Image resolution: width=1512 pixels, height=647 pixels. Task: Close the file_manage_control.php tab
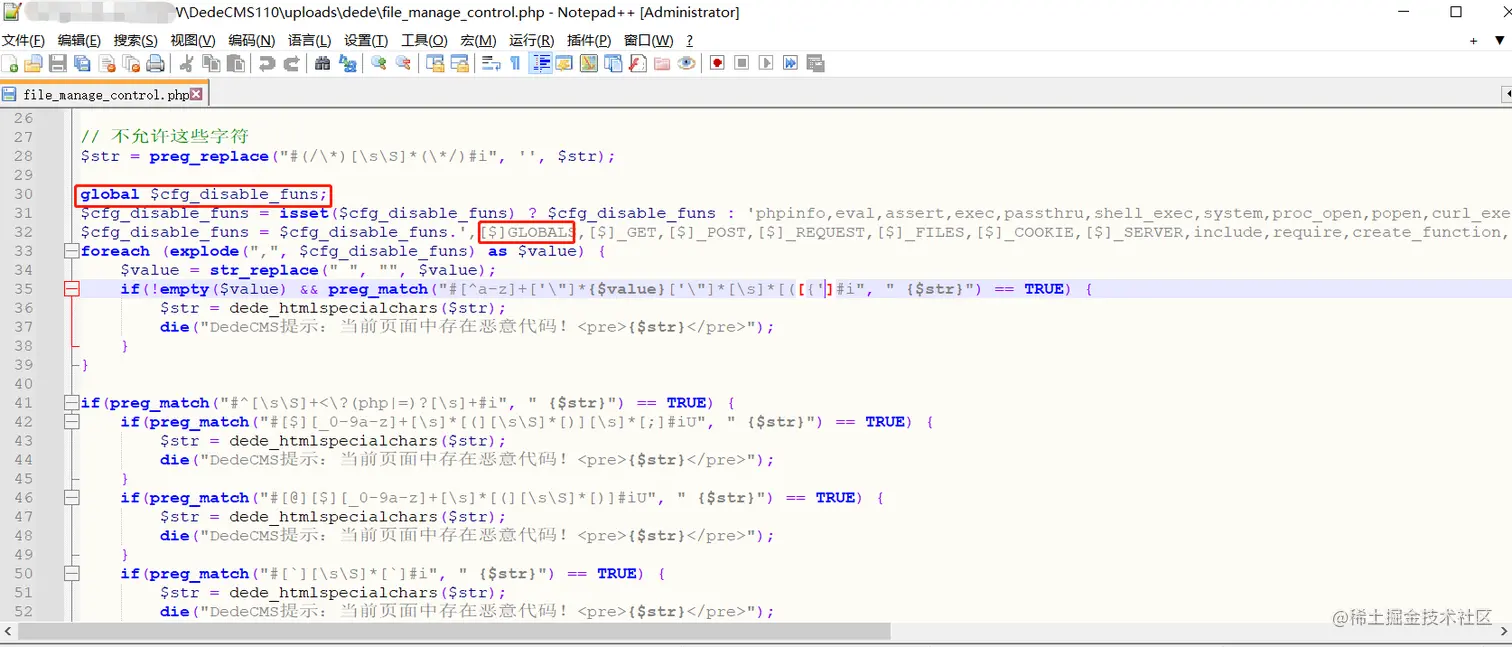click(196, 94)
